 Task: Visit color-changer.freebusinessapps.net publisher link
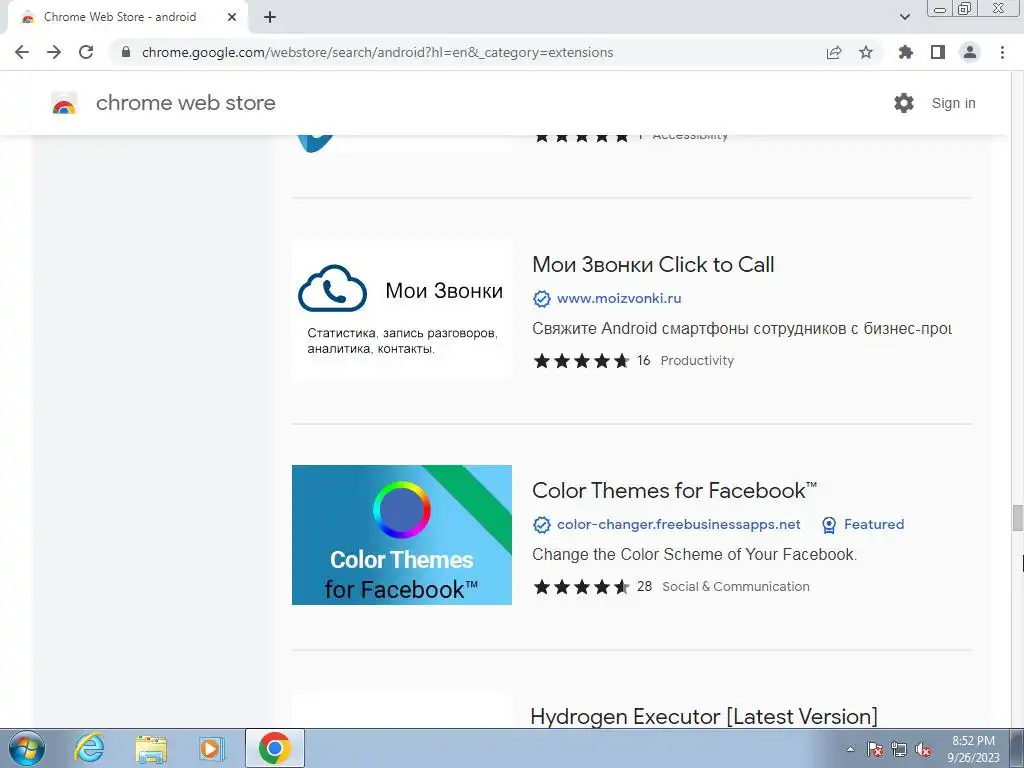click(x=679, y=524)
